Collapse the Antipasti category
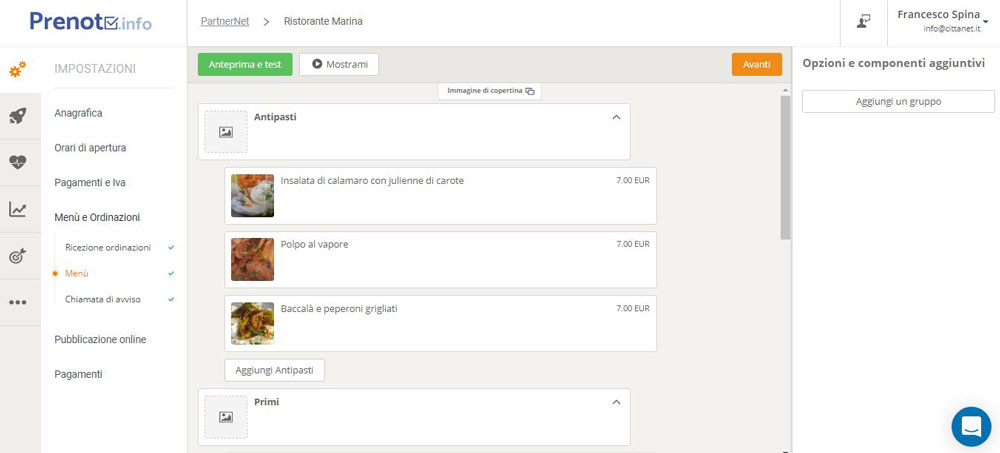Image resolution: width=1000 pixels, height=453 pixels. (616, 118)
